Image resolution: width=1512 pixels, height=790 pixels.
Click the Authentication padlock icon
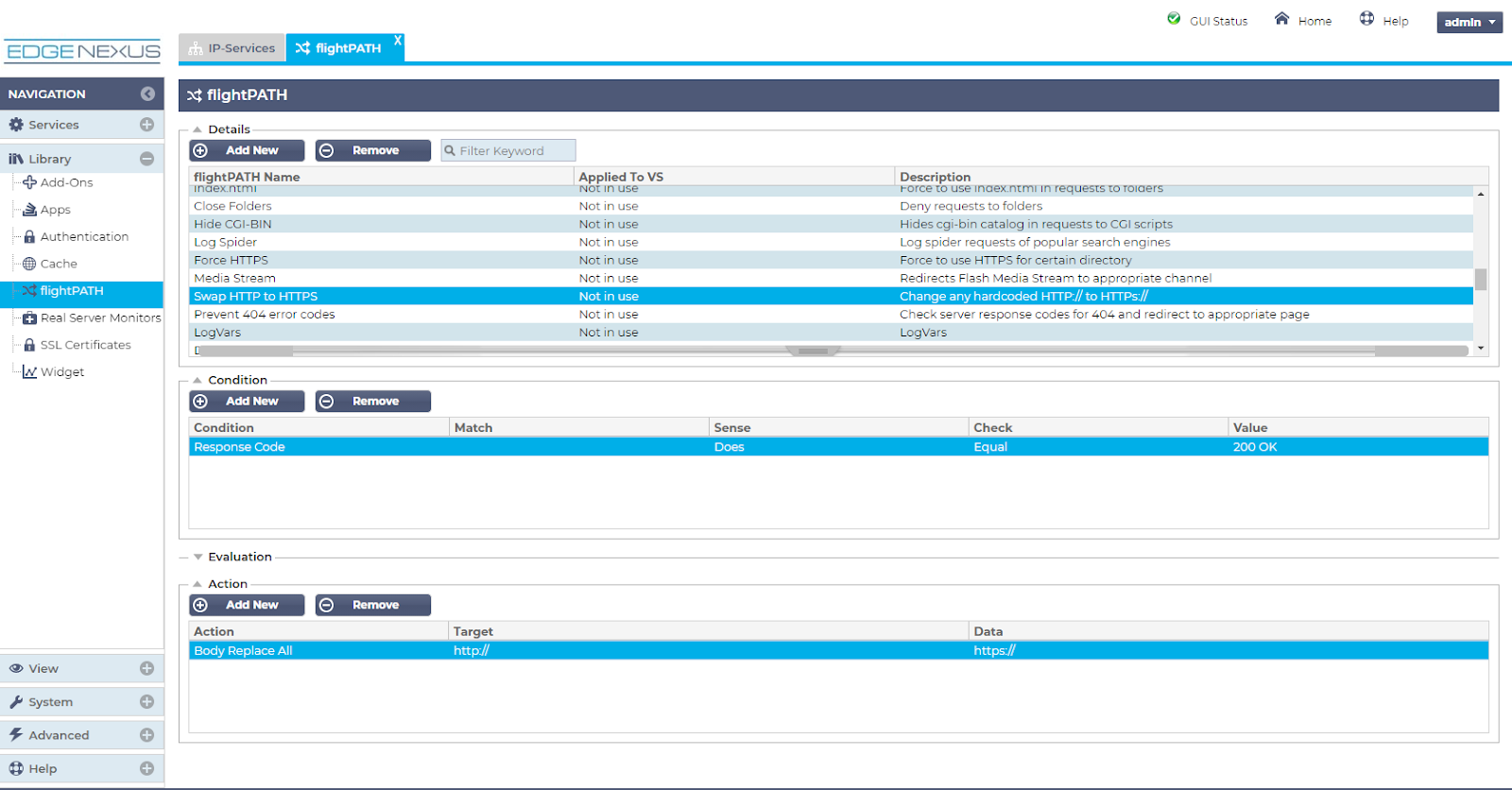pos(29,237)
